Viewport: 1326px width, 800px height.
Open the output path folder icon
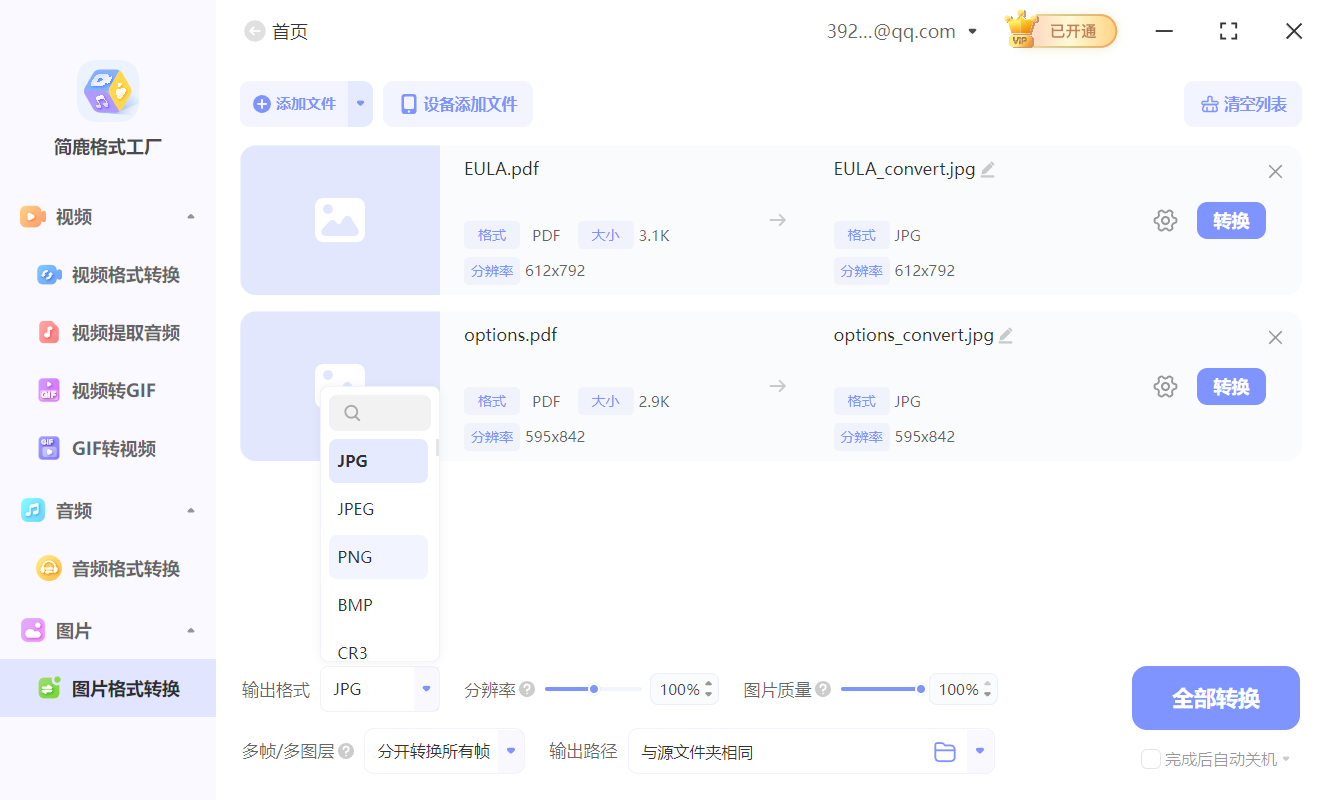tap(945, 751)
